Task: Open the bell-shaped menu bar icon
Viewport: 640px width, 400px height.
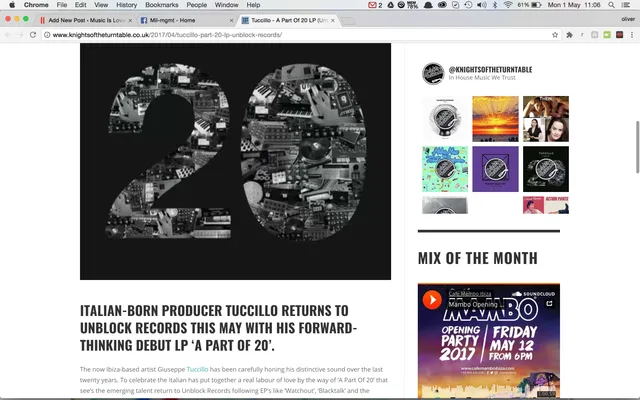Action: (428, 5)
